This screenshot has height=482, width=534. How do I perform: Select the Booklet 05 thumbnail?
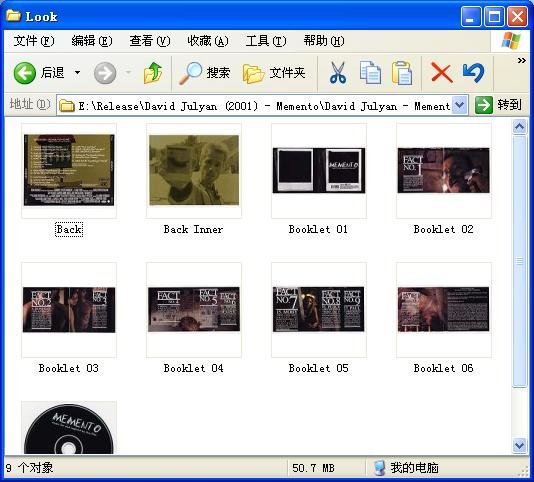tap(319, 310)
